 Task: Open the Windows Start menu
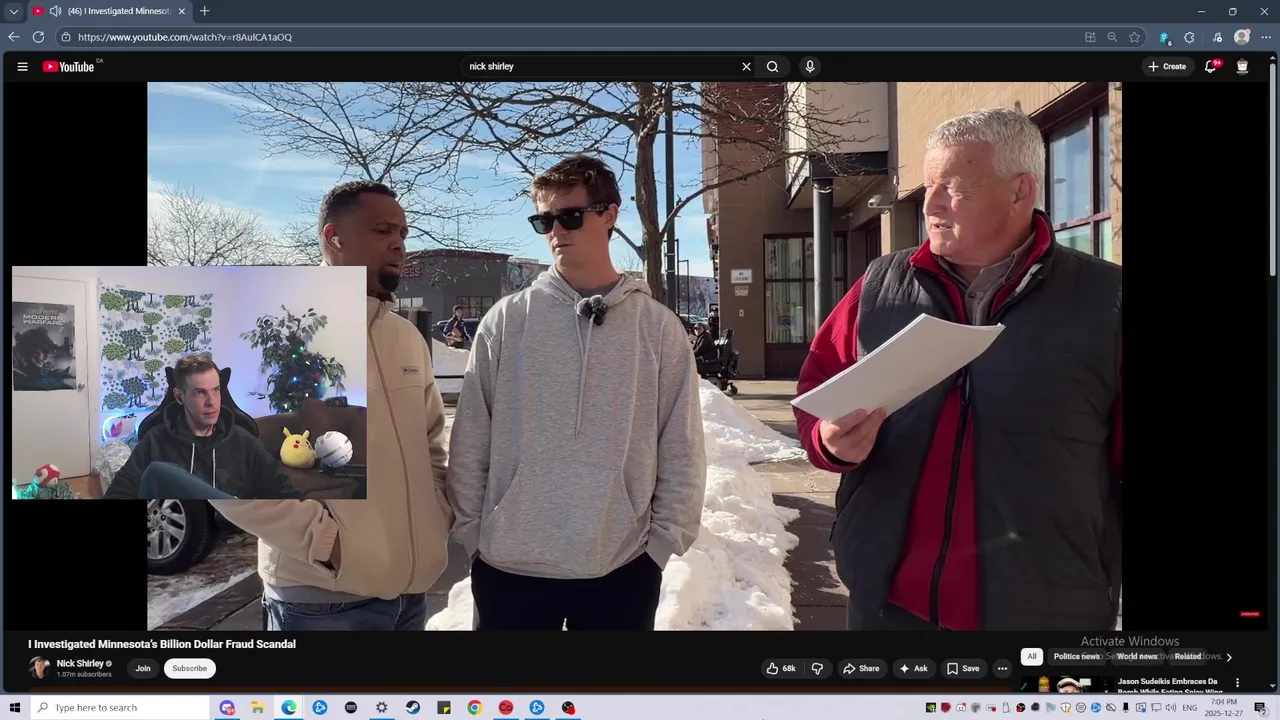coord(15,708)
